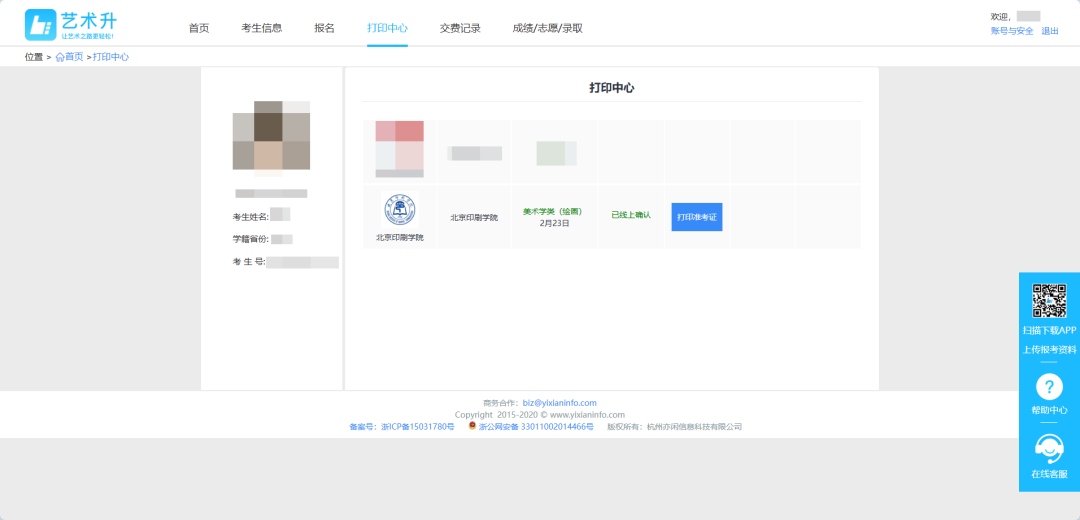
Task: Click 退出 logout link
Action: (x=1050, y=31)
